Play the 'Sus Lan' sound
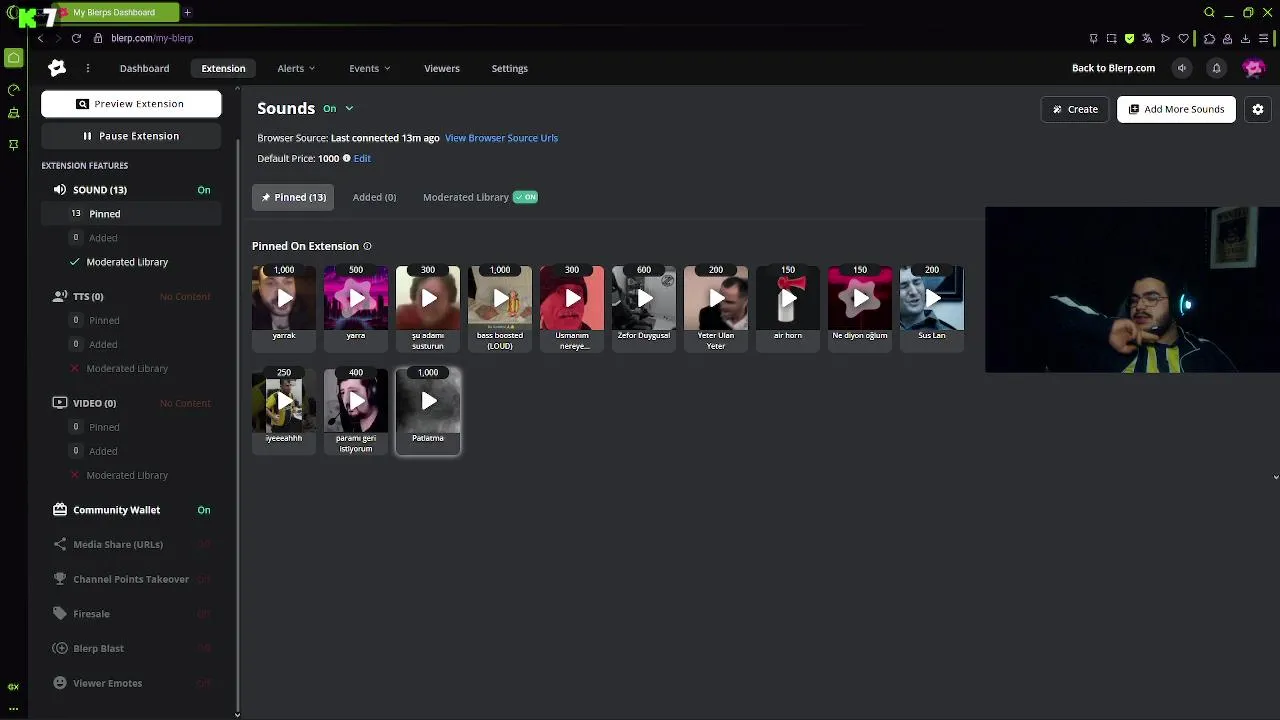 coord(932,298)
